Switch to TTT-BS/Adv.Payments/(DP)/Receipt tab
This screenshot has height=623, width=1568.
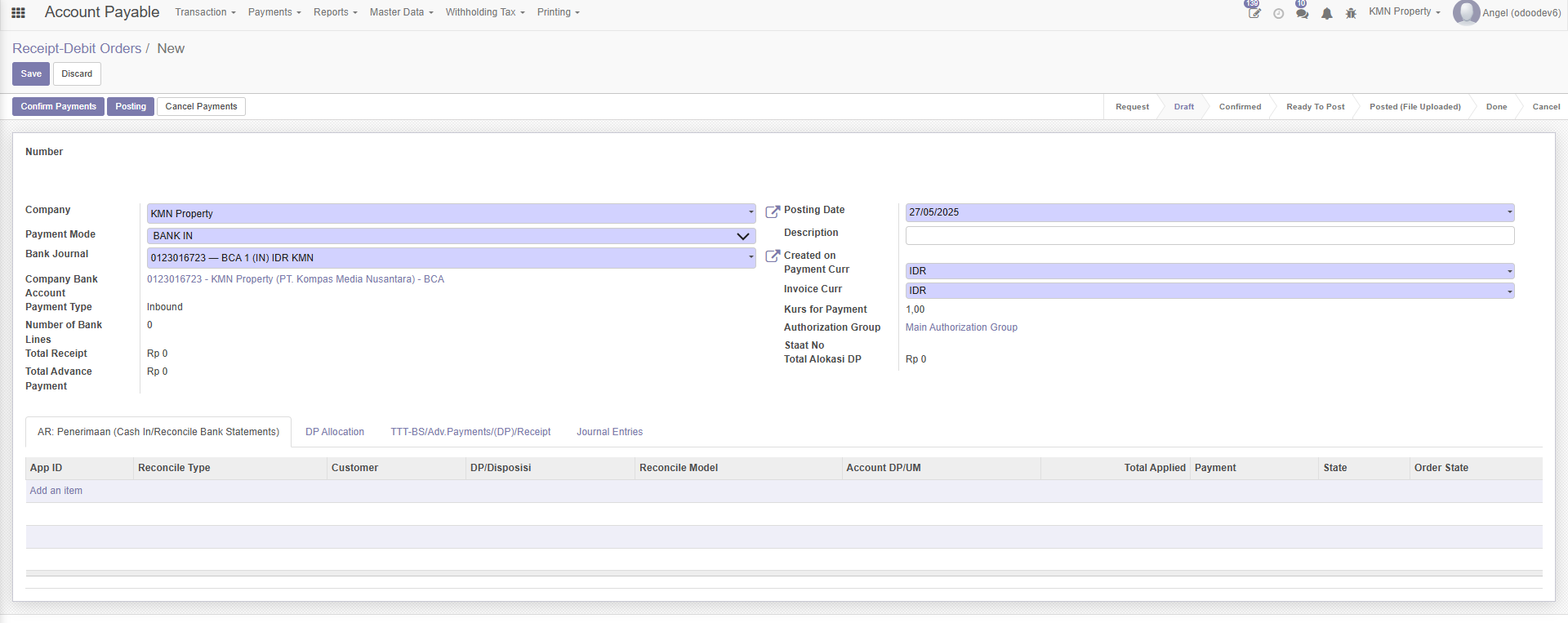coord(470,432)
